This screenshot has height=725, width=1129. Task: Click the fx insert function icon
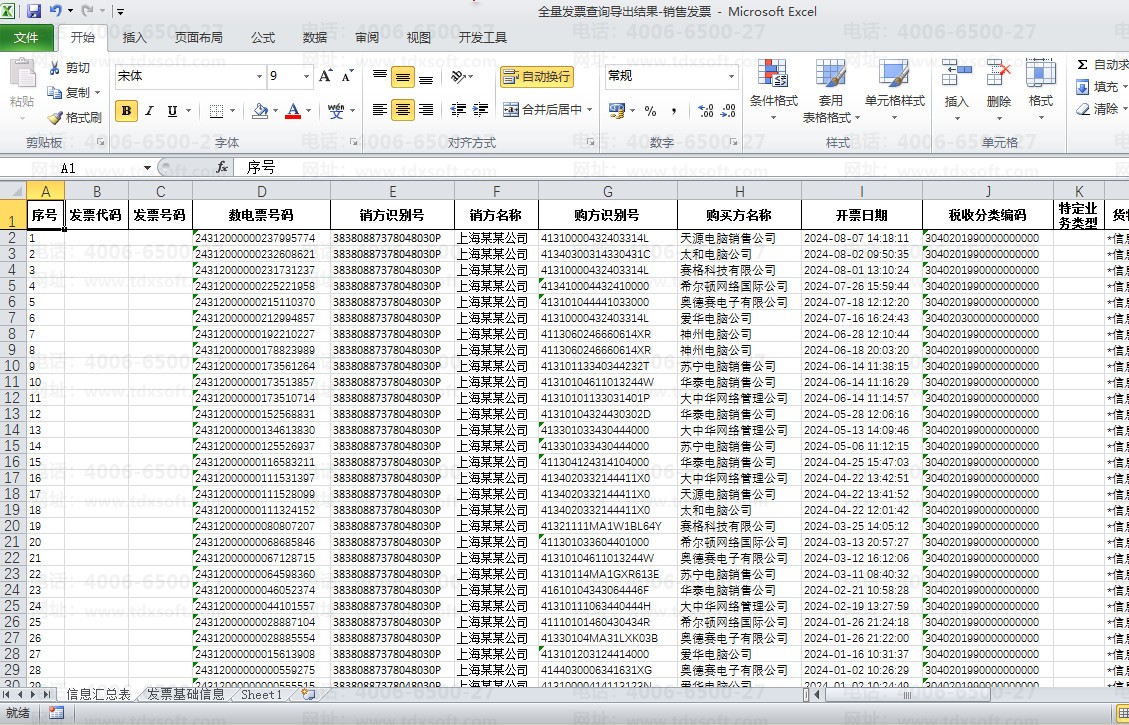[x=222, y=168]
